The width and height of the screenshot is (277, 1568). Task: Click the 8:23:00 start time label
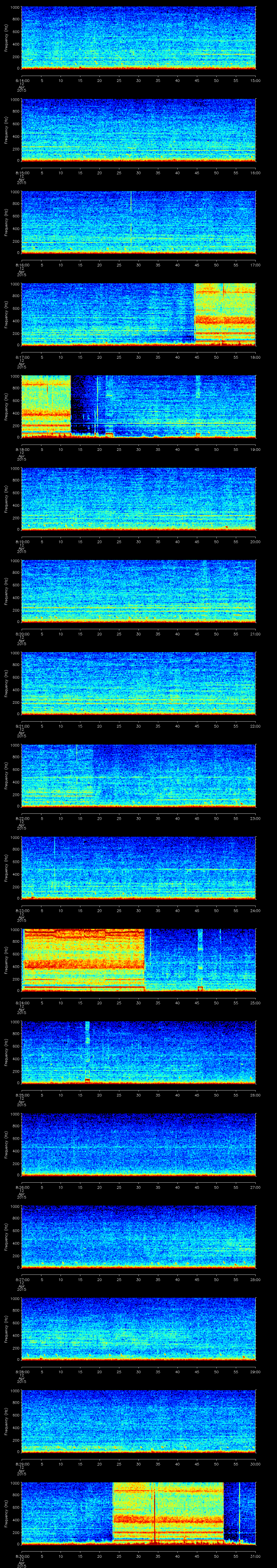22,910
